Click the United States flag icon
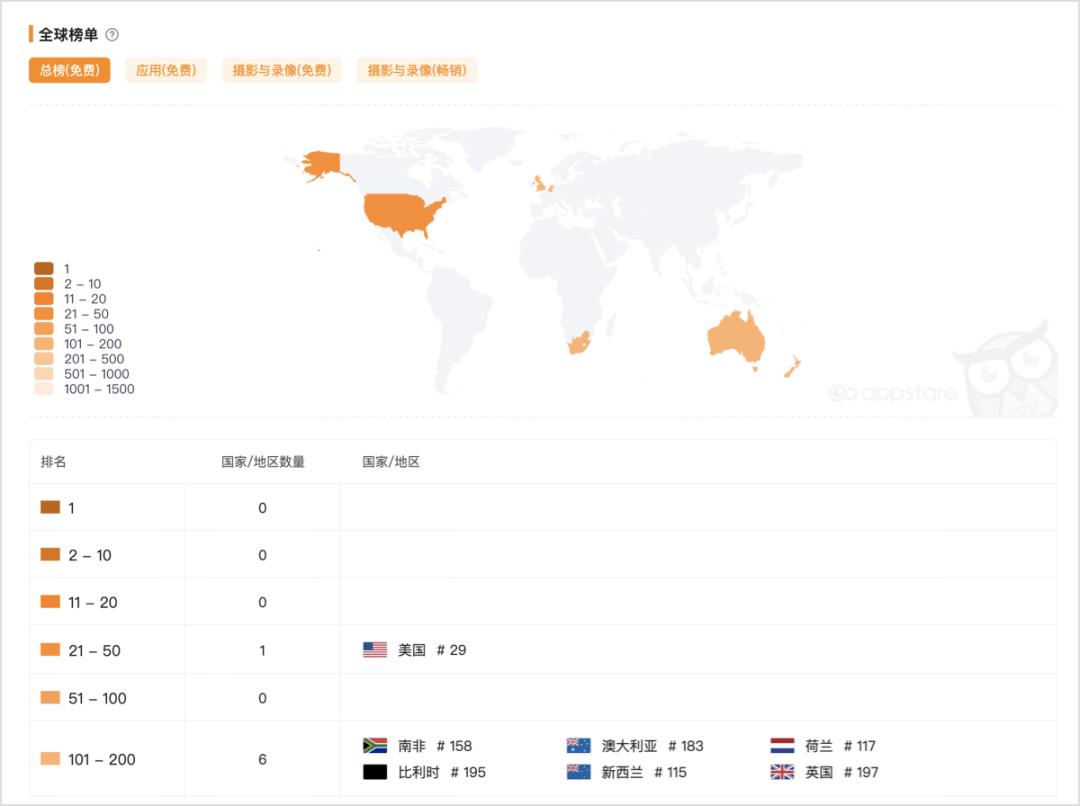This screenshot has width=1080, height=806. coord(375,650)
